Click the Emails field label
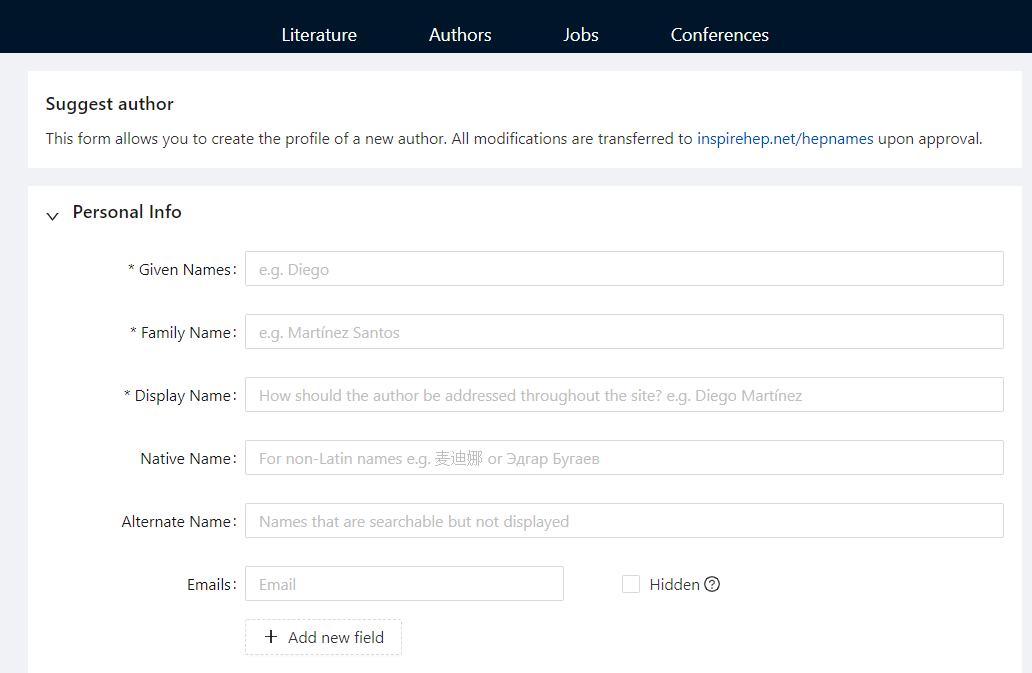The width and height of the screenshot is (1032, 673). click(211, 584)
